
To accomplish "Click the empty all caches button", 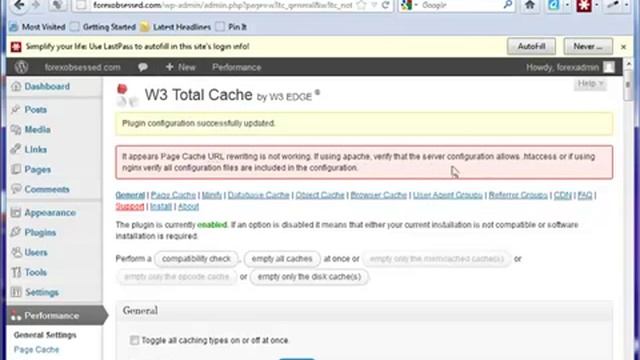I will coord(282,259).
